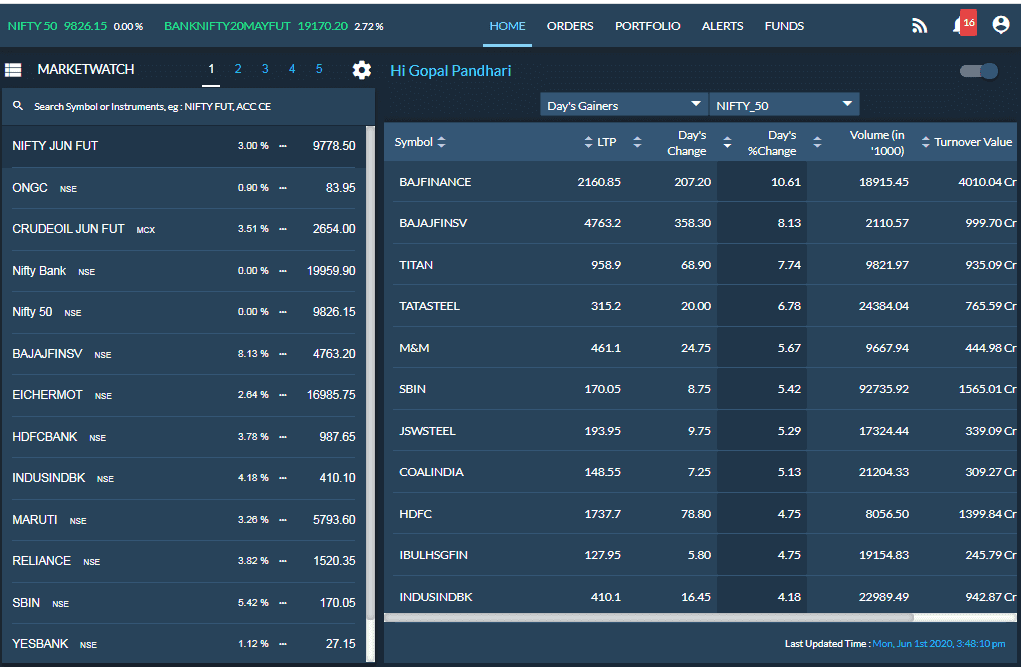The image size is (1021, 667).
Task: Click BAJAJFINSV in gainers table
Action: (x=433, y=223)
